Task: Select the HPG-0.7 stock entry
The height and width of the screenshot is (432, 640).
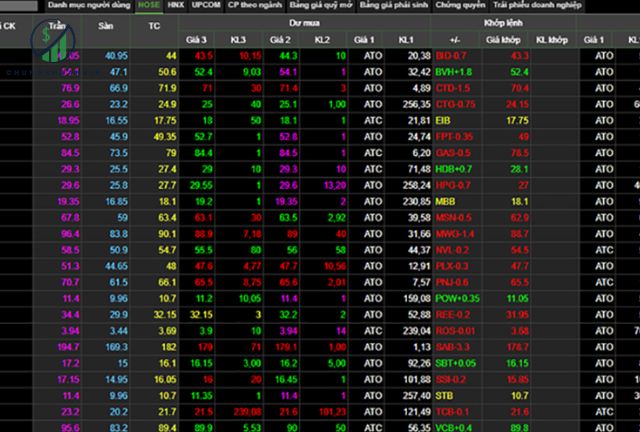Action: (x=453, y=185)
